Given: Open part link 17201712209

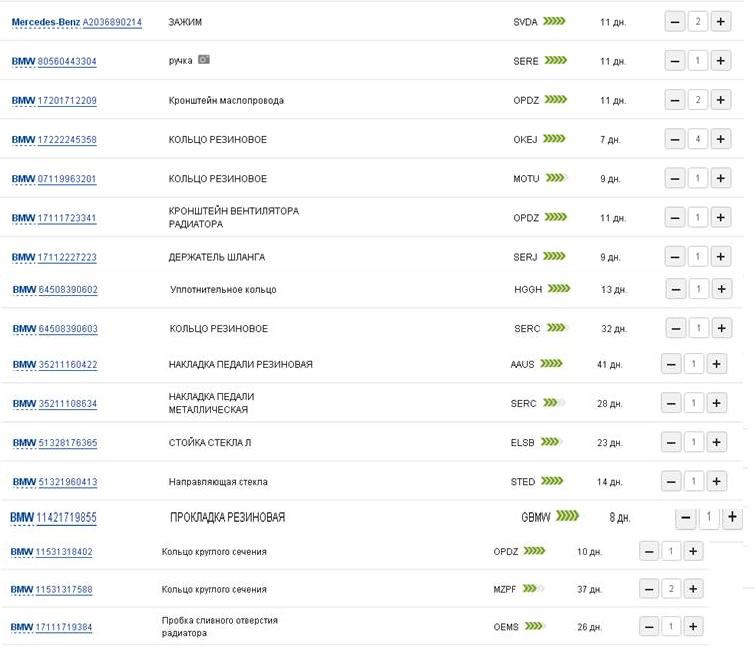Looking at the screenshot, I should click(67, 100).
